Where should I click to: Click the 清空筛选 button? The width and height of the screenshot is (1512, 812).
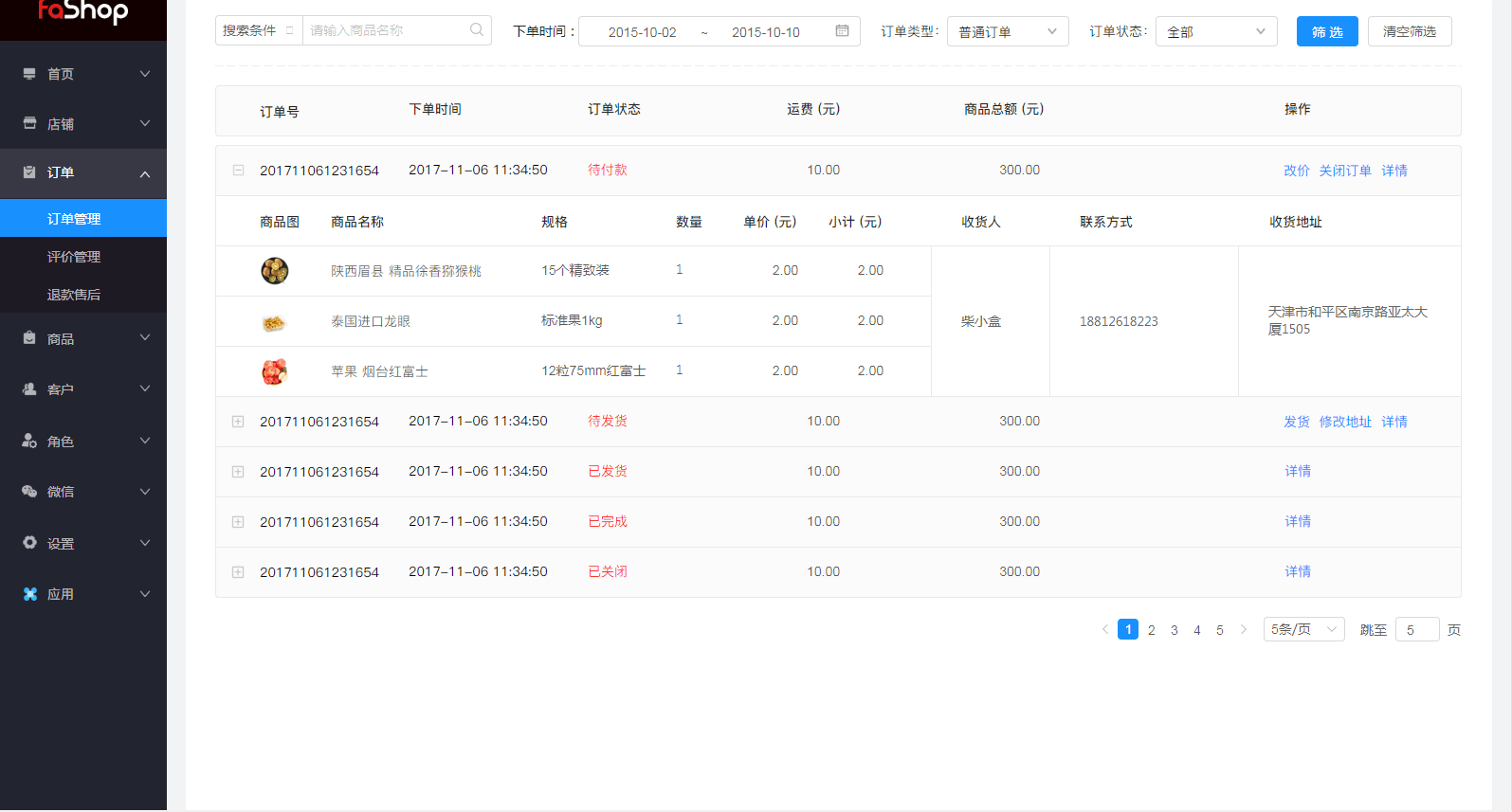(1410, 31)
